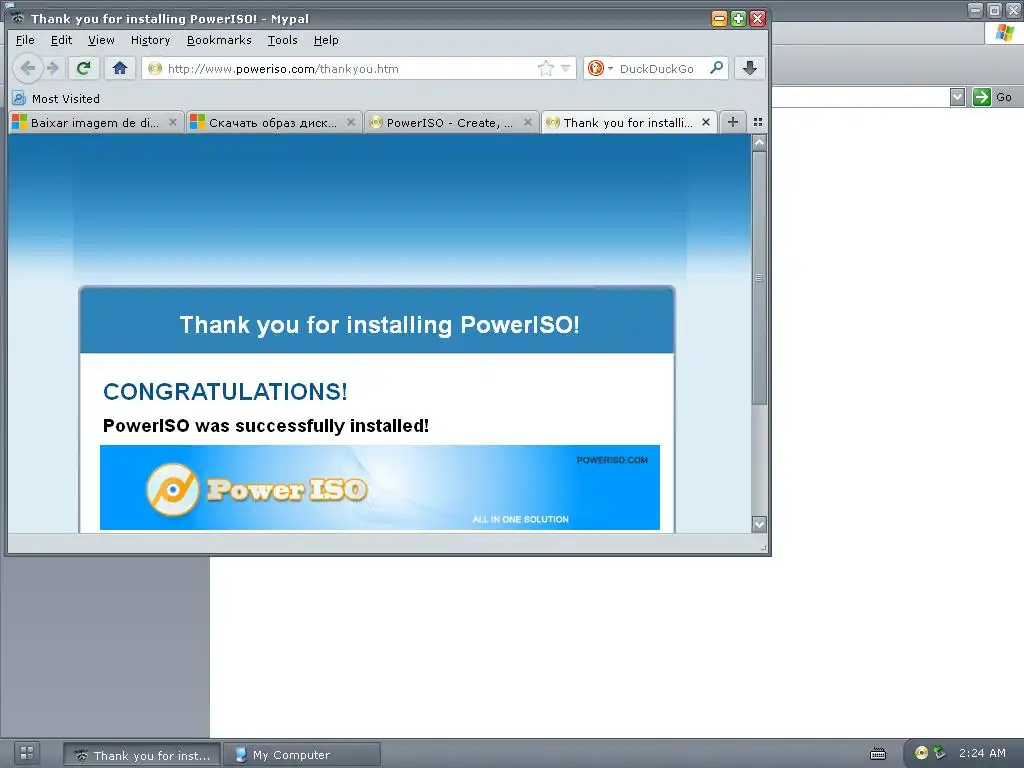The image size is (1024, 768).
Task: Click the keyboard icon in taskbar
Action: click(x=878, y=754)
